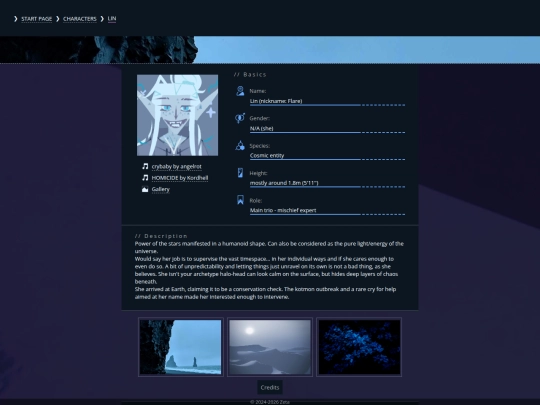Open the blue flowers thumbnail
This screenshot has width=540, height=405.
coord(359,347)
